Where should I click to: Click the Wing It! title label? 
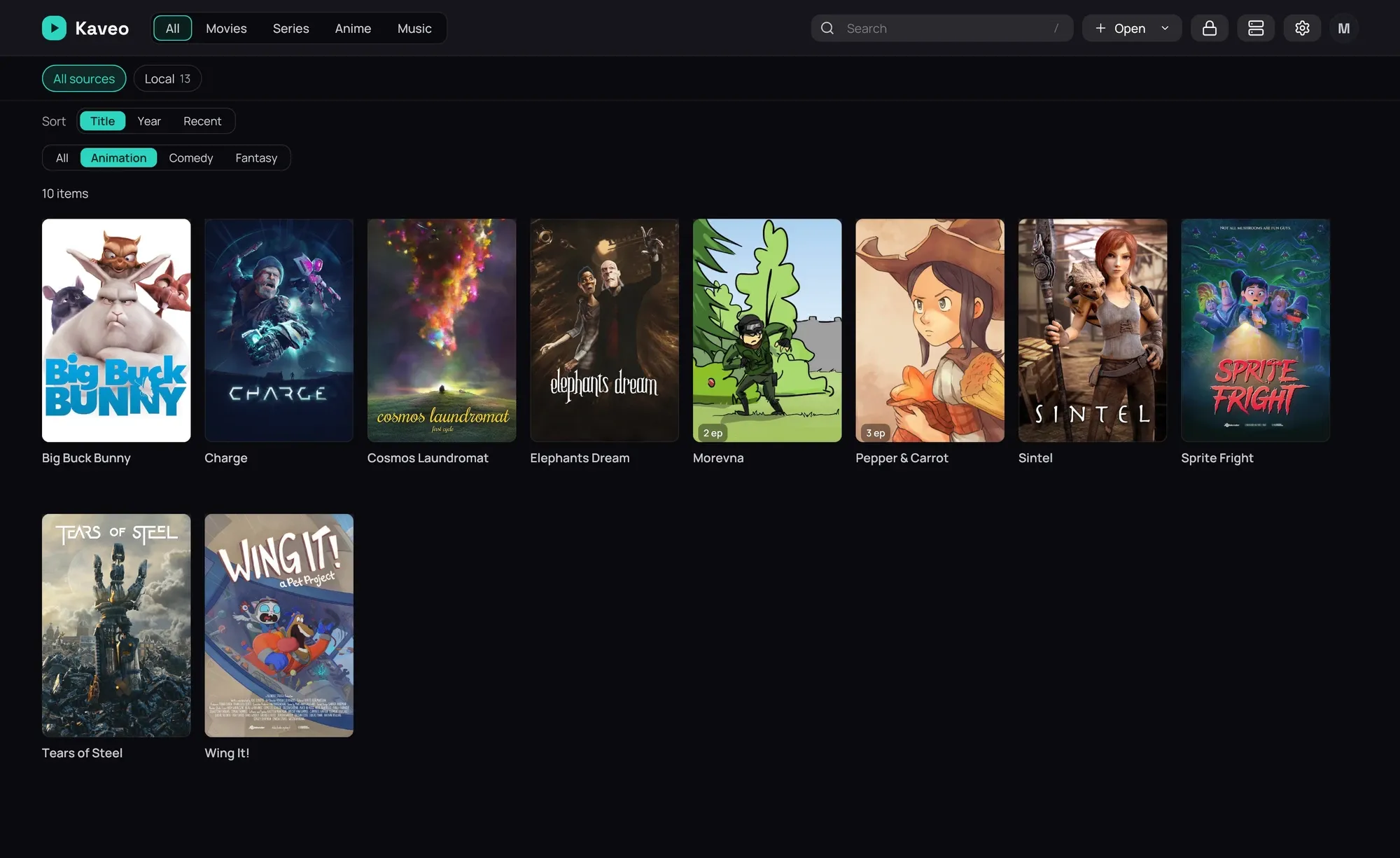coord(227,752)
